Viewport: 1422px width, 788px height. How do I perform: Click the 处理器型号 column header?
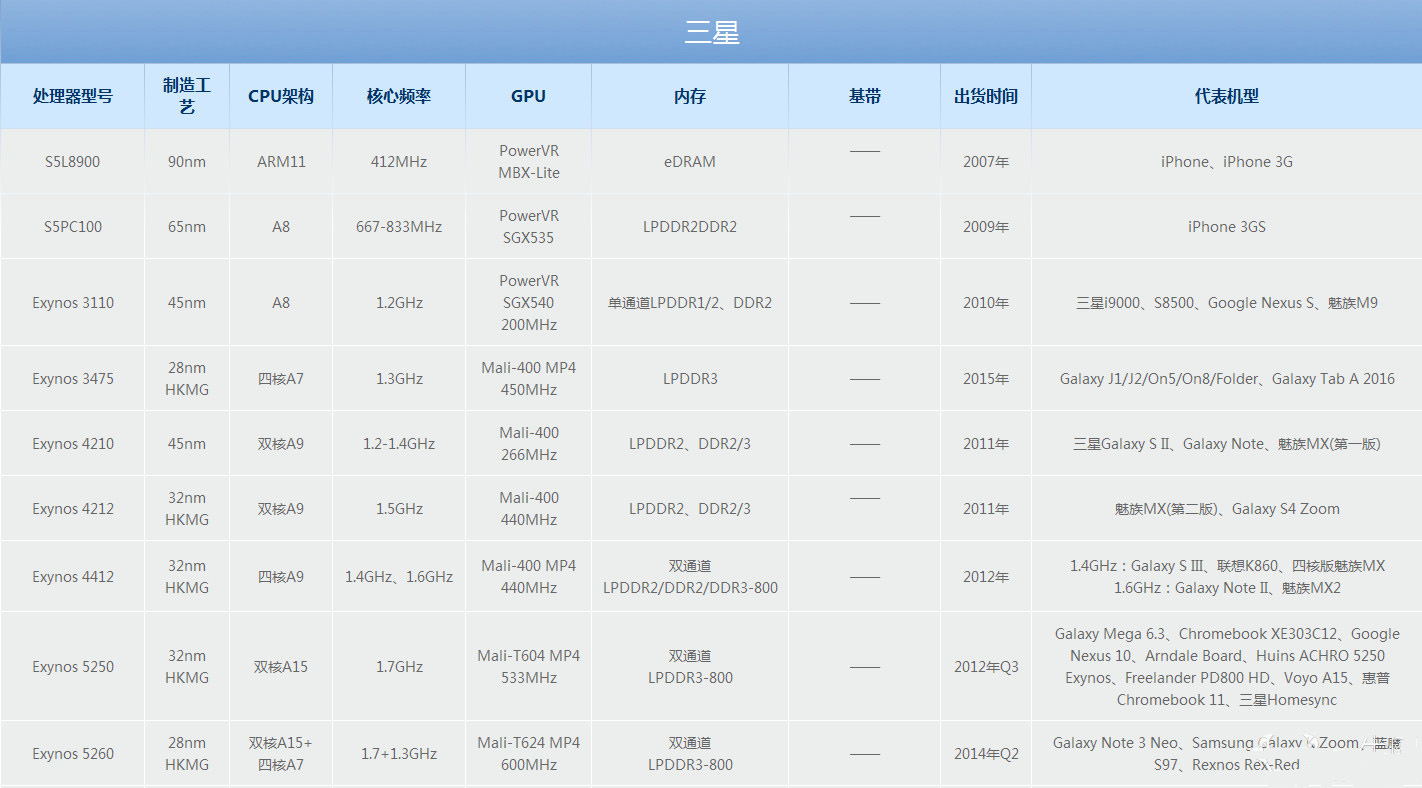coord(72,96)
